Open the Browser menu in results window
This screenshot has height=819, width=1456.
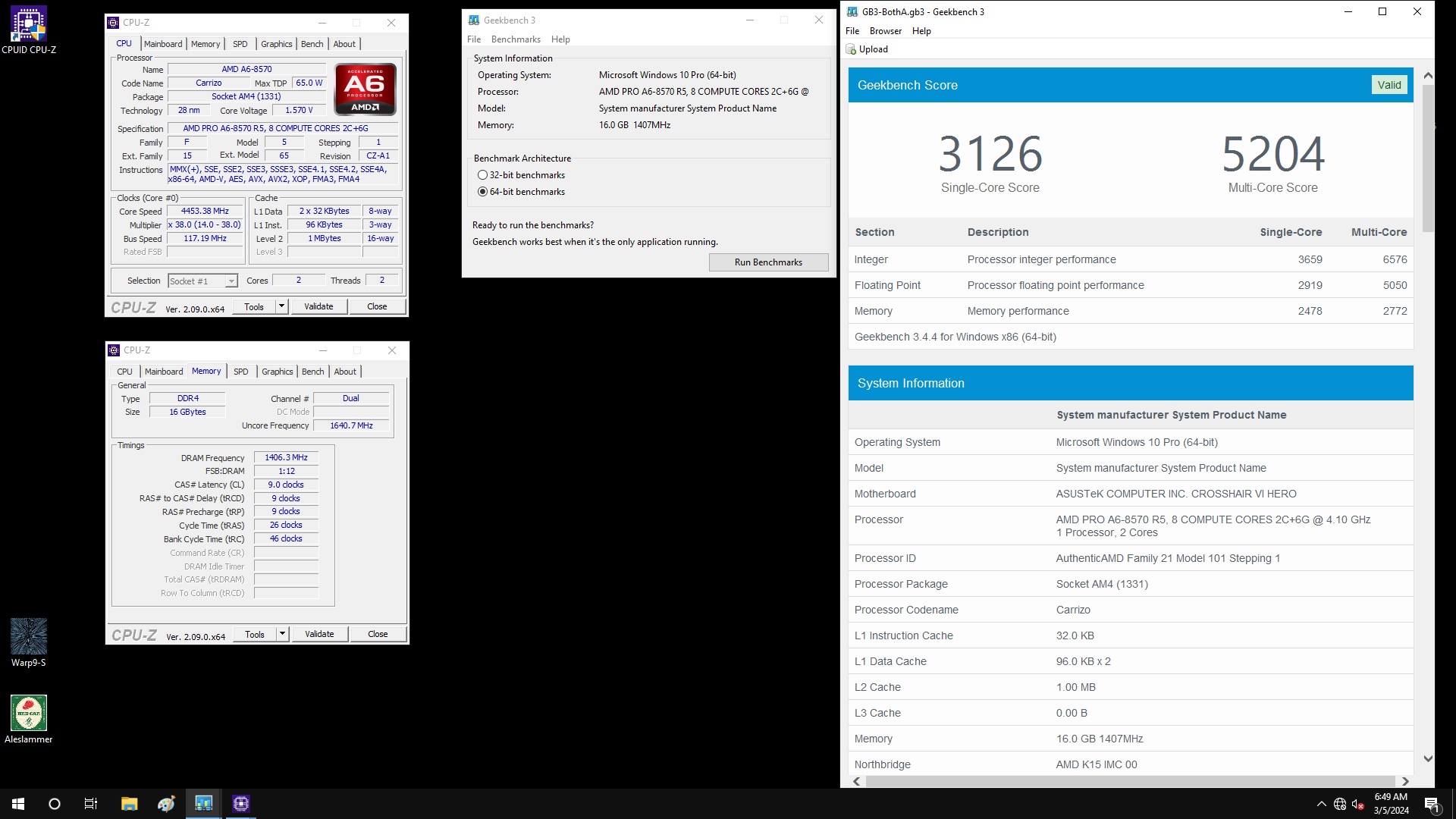[x=886, y=31]
